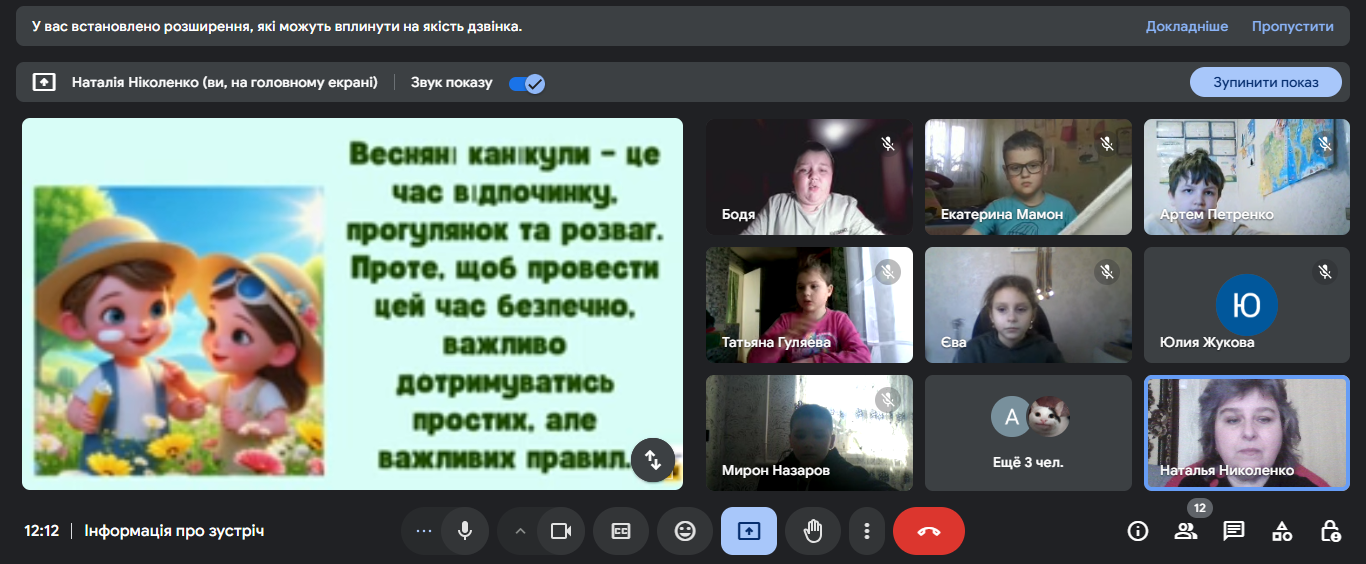The image size is (1366, 564).
Task: Select Мирон Назаров's video tile
Action: (x=809, y=433)
